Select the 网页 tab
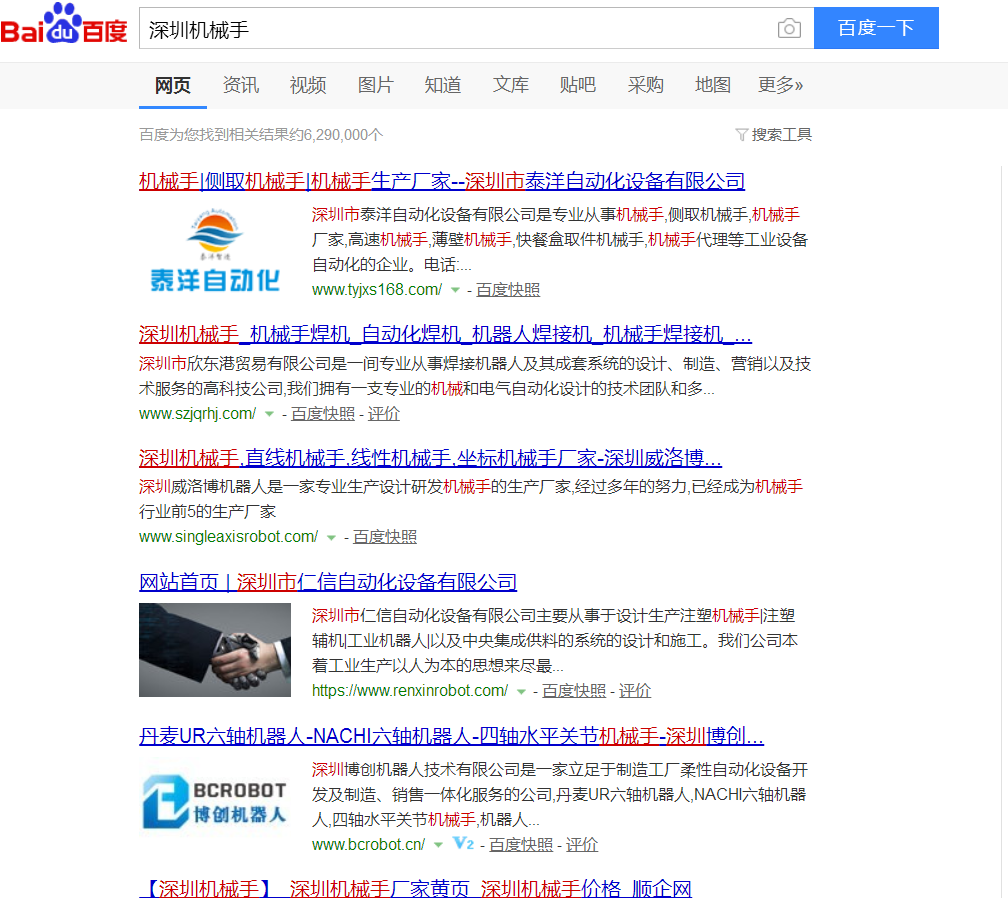The height and width of the screenshot is (898, 1008). coord(173,85)
